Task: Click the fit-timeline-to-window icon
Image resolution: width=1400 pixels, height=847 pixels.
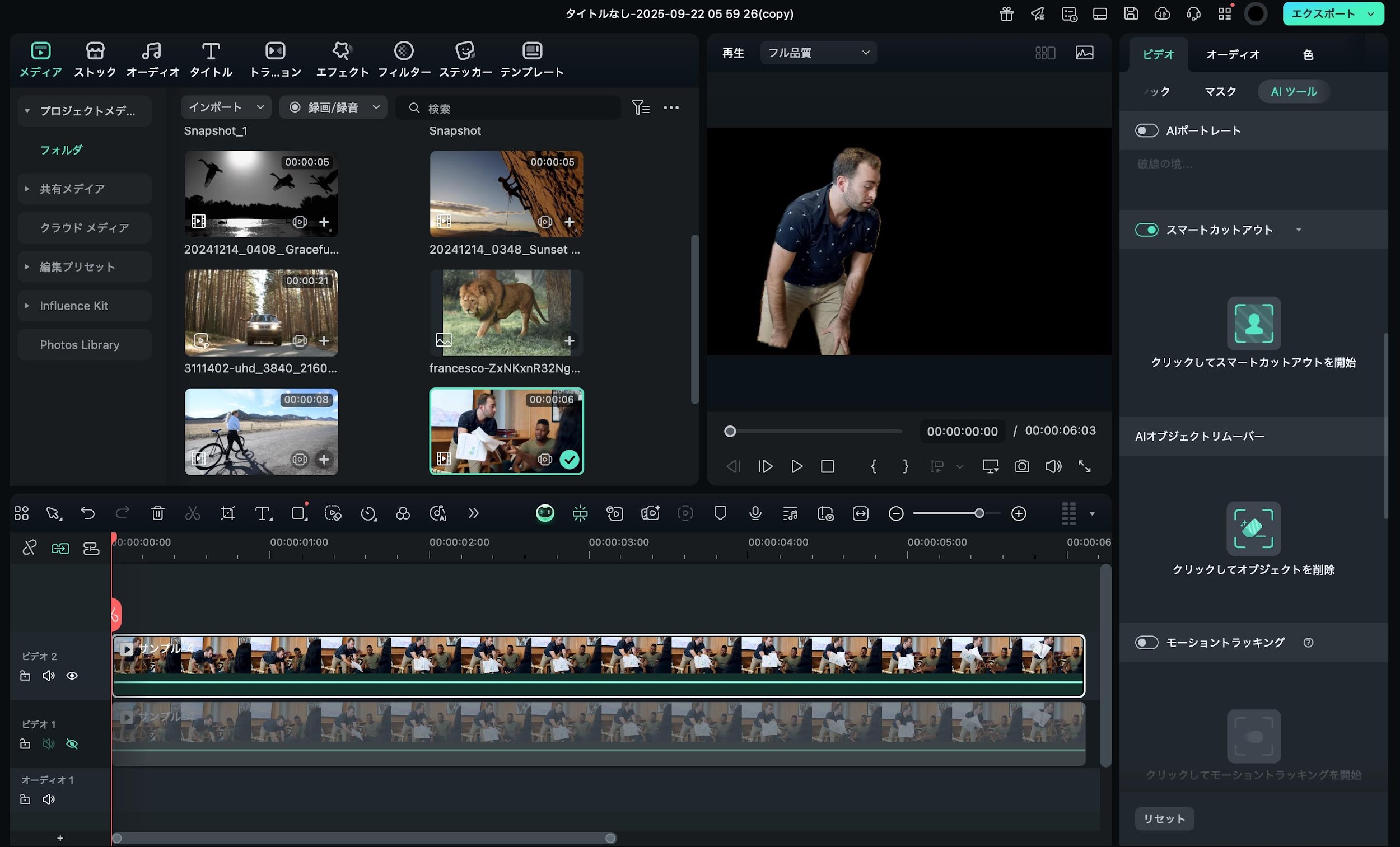Action: click(860, 513)
